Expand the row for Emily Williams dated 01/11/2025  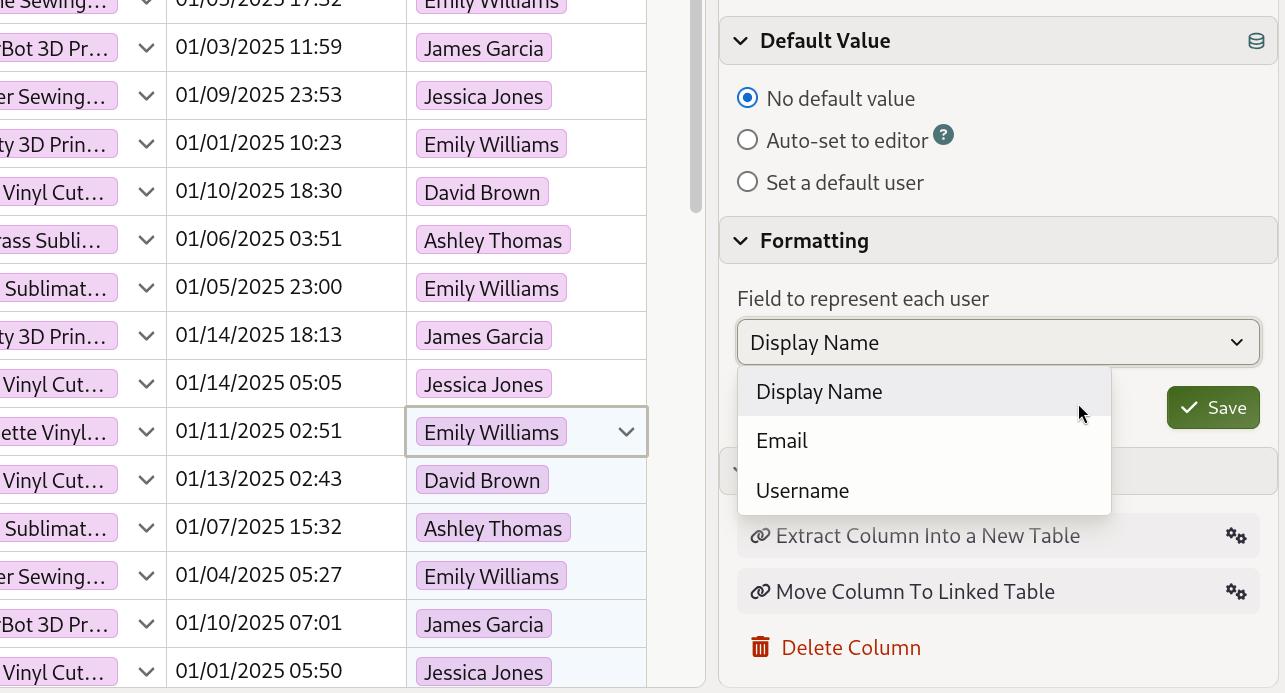click(x=626, y=432)
